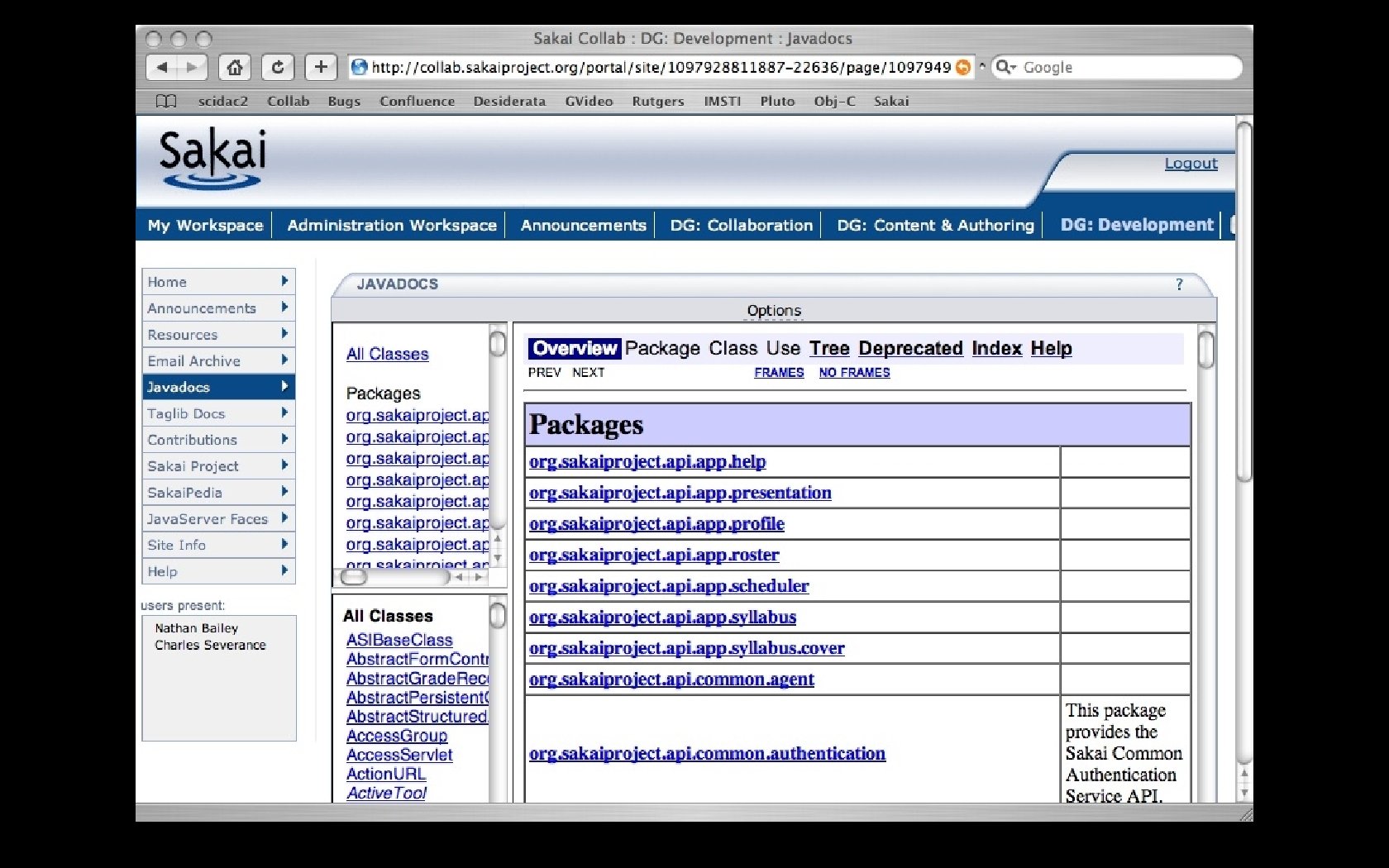Reload the page with the refresh icon
The image size is (1389, 868).
click(278, 67)
